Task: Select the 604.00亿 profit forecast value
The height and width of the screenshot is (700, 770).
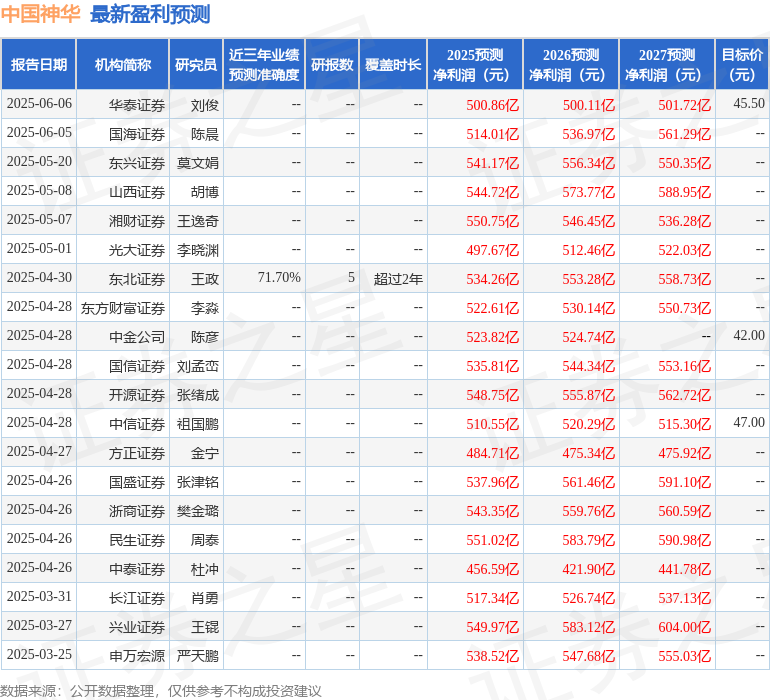Action: tap(685, 627)
